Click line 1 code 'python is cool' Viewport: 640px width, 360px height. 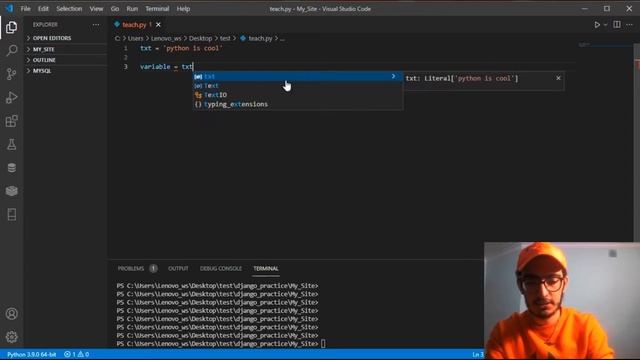point(193,48)
